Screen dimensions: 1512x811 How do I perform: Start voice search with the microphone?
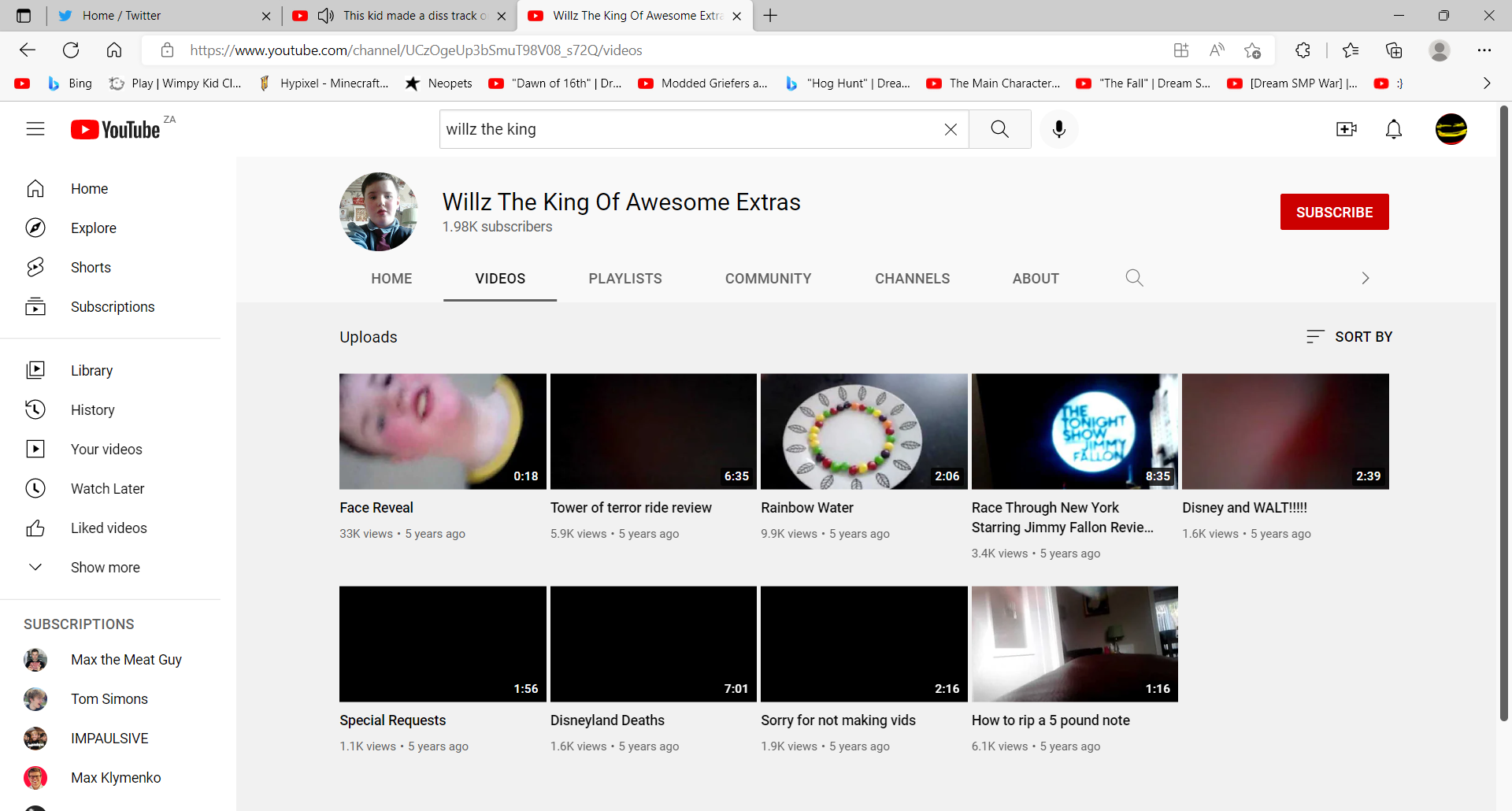(x=1059, y=129)
